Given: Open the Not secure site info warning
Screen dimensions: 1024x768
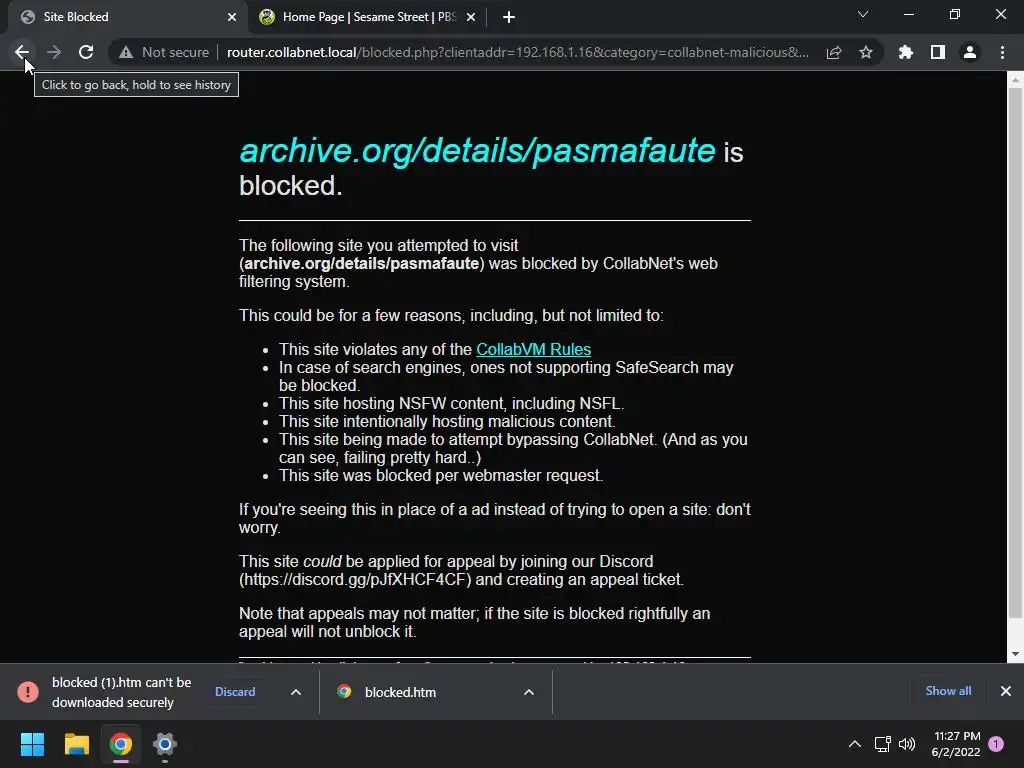Looking at the screenshot, I should tap(164, 52).
